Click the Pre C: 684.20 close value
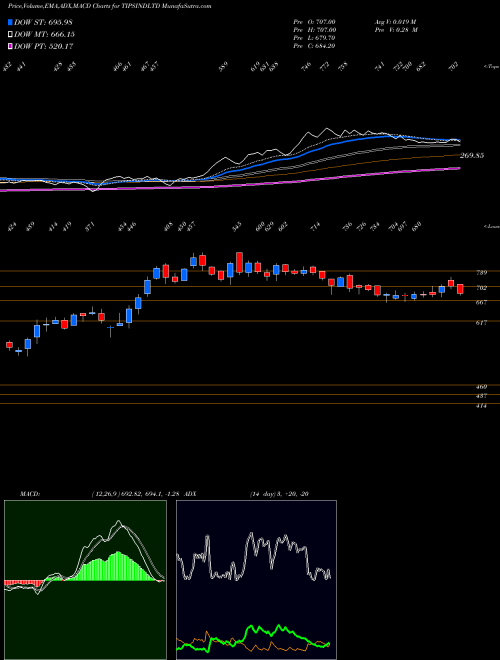Viewport: 500px width, 660px height. pyautogui.click(x=314, y=46)
